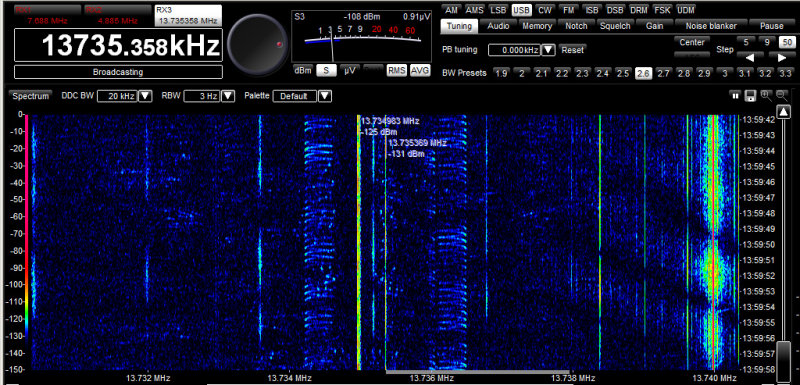Open the Palette dropdown

coord(325,96)
